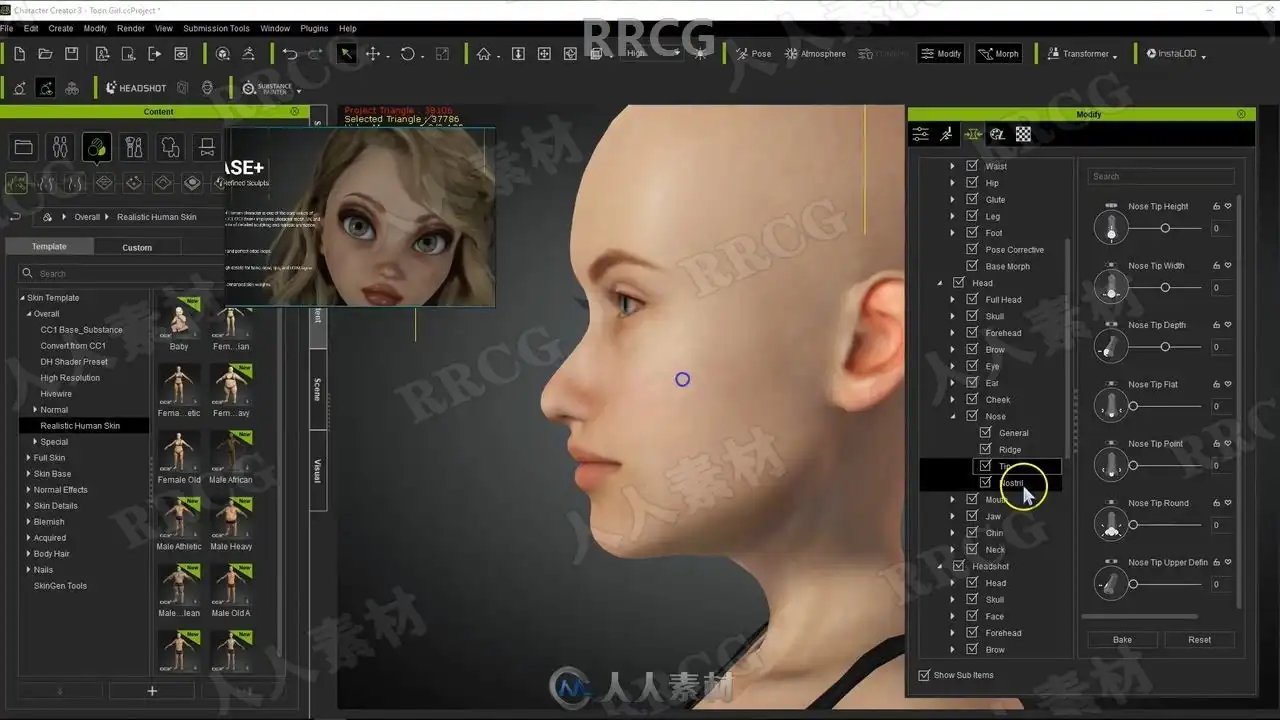Collapse the Headshot group

point(939,566)
